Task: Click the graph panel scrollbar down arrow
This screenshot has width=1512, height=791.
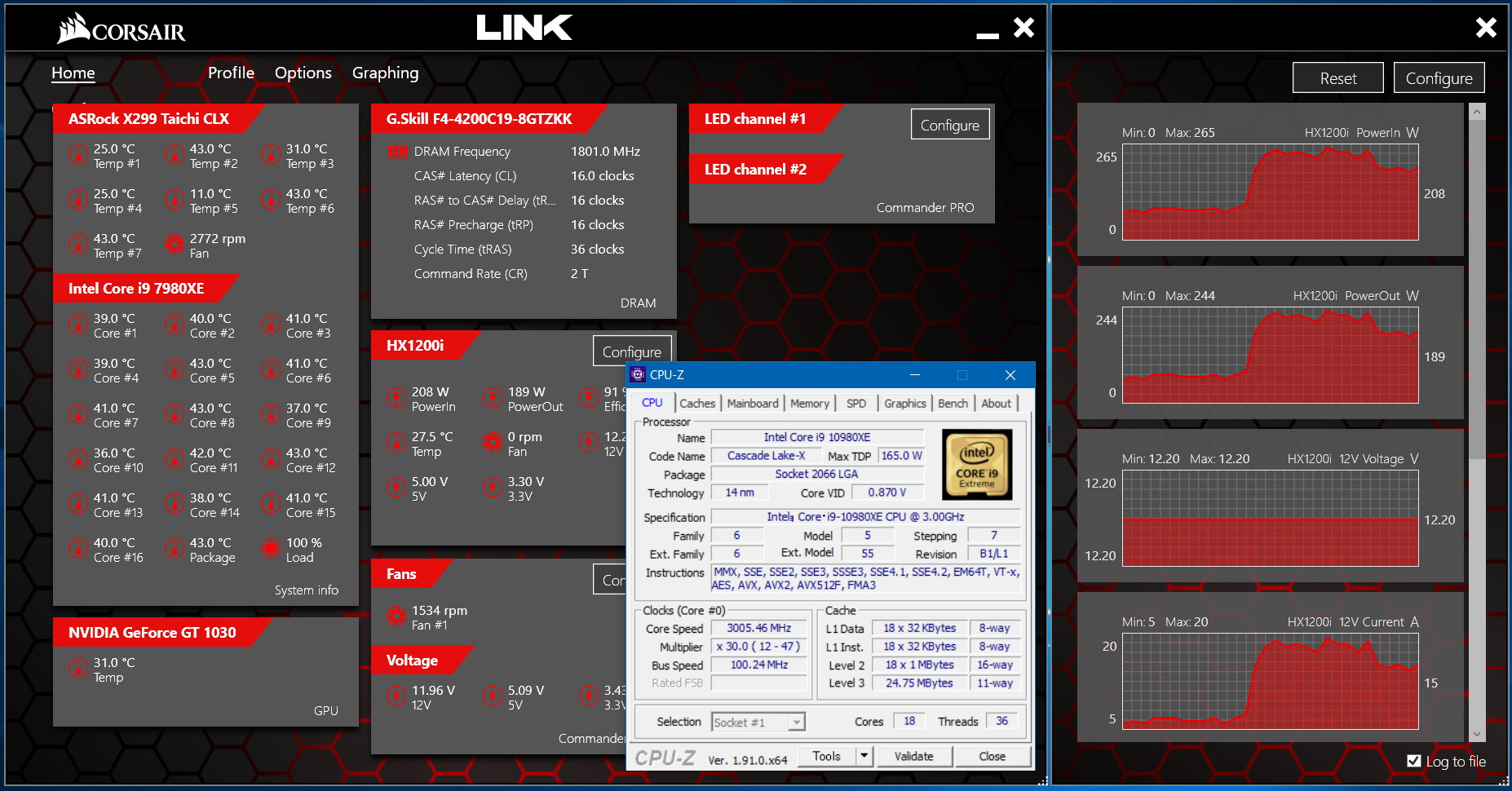Action: [x=1477, y=734]
